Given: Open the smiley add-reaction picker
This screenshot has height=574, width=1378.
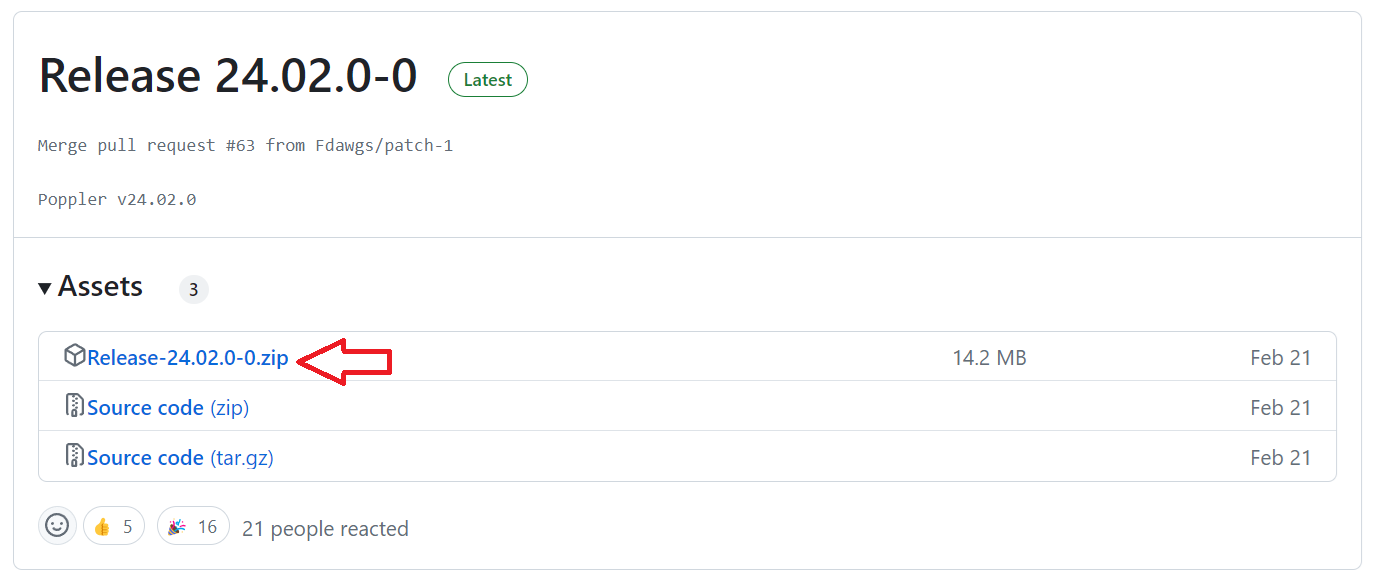Looking at the screenshot, I should [58, 526].
